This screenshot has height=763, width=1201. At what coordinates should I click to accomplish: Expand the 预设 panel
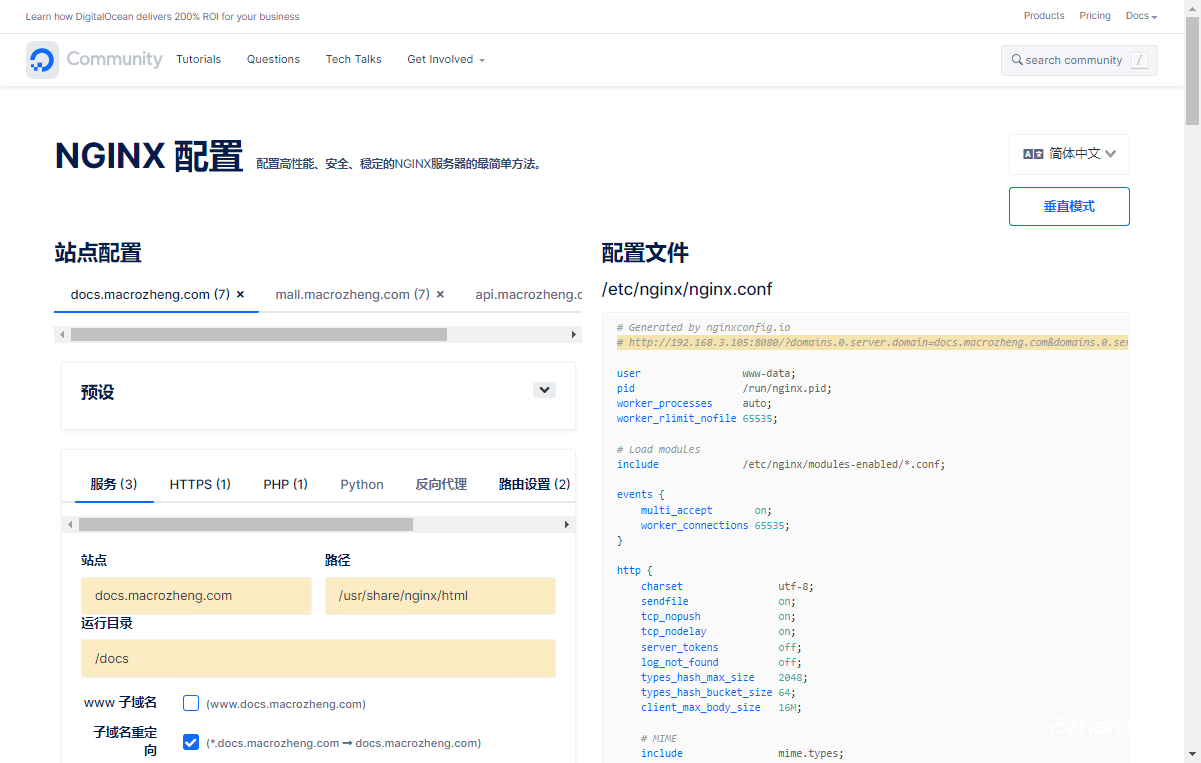[543, 389]
